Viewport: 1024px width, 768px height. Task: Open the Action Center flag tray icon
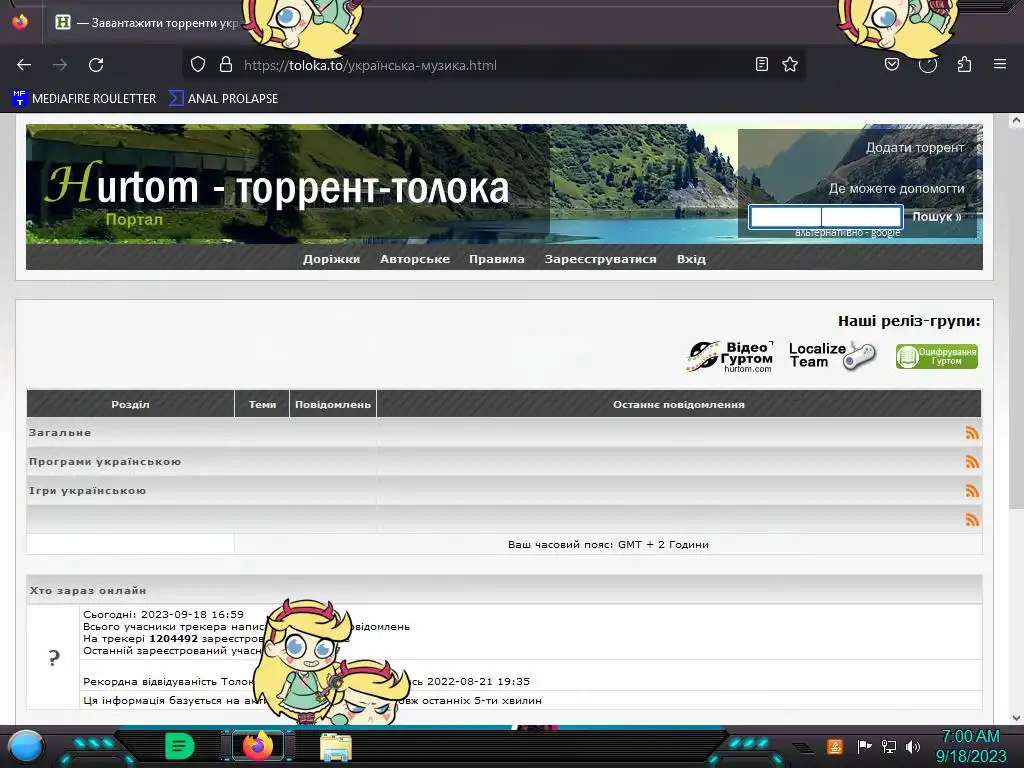coord(864,746)
